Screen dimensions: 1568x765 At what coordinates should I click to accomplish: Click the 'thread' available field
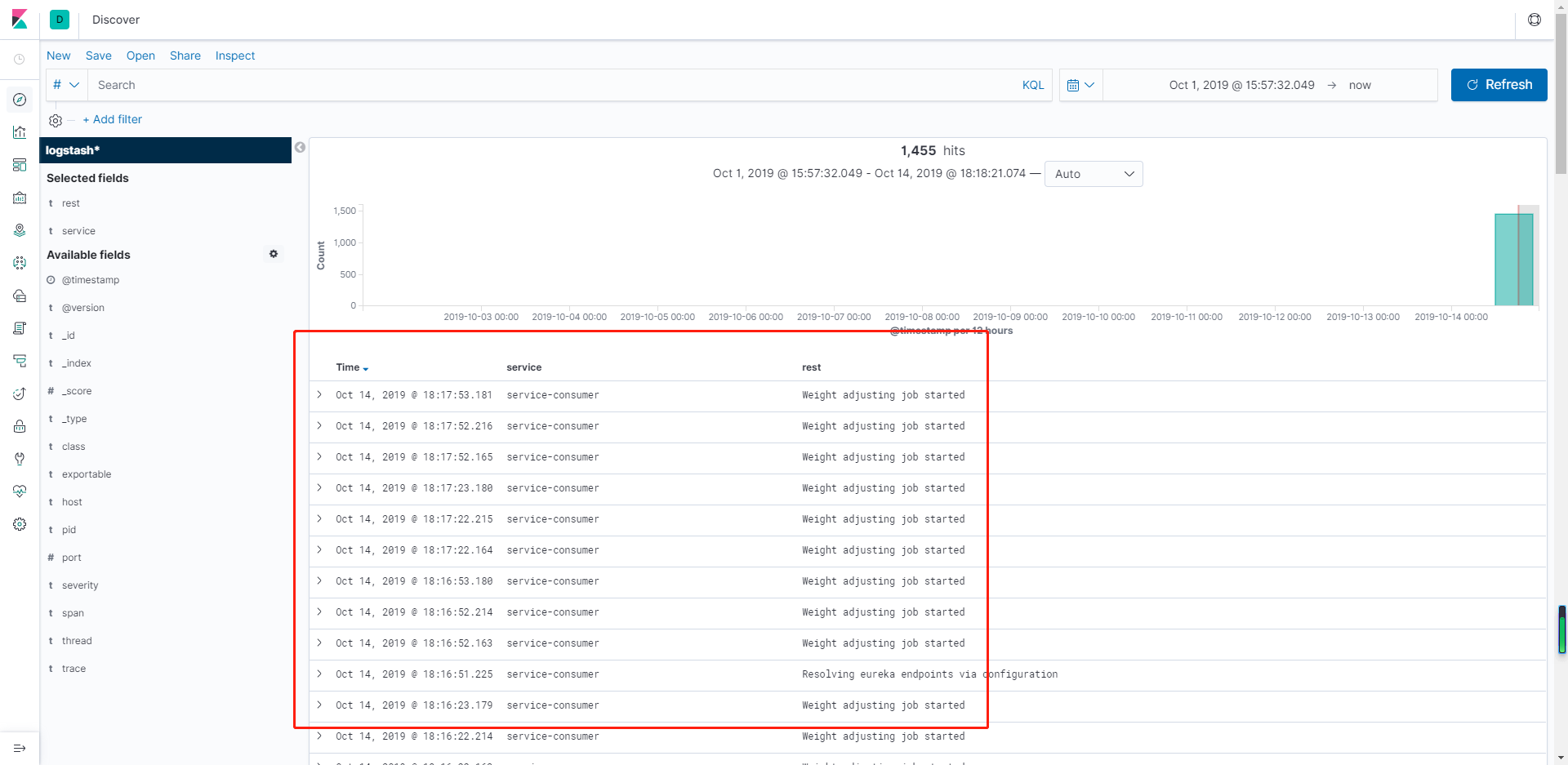tap(77, 641)
